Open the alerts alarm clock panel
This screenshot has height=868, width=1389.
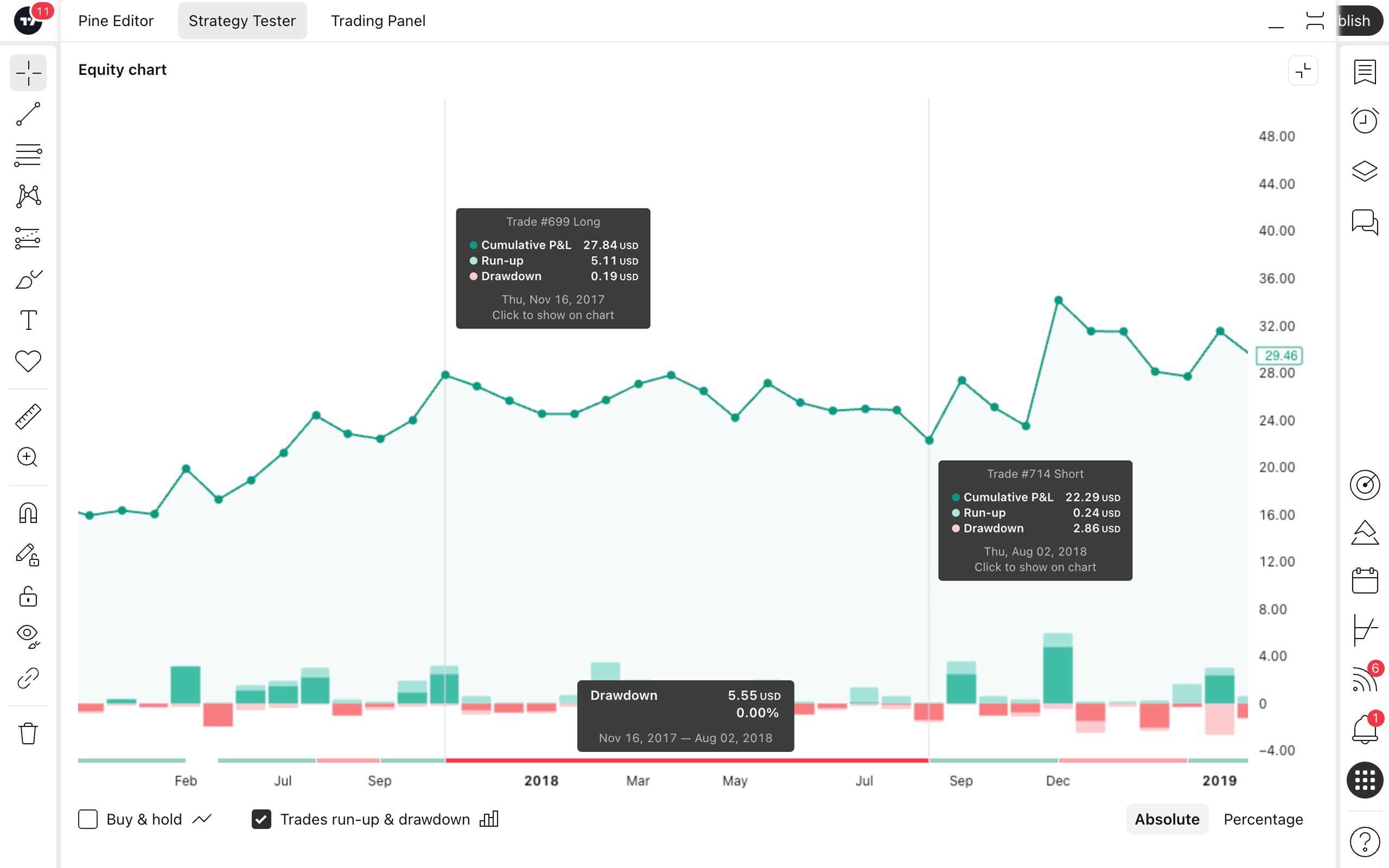(x=1365, y=120)
